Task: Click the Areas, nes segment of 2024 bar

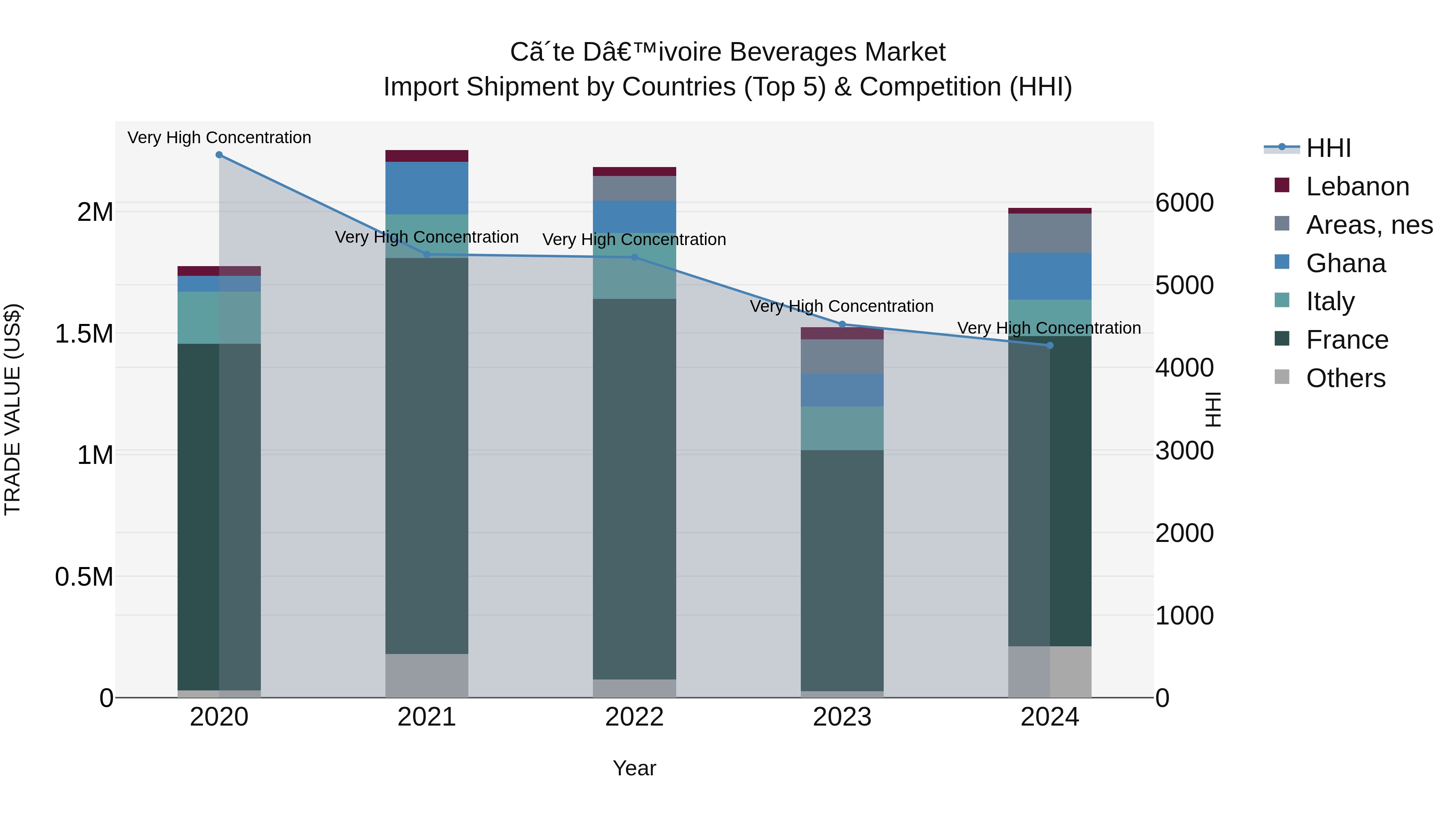Action: coord(1050,233)
